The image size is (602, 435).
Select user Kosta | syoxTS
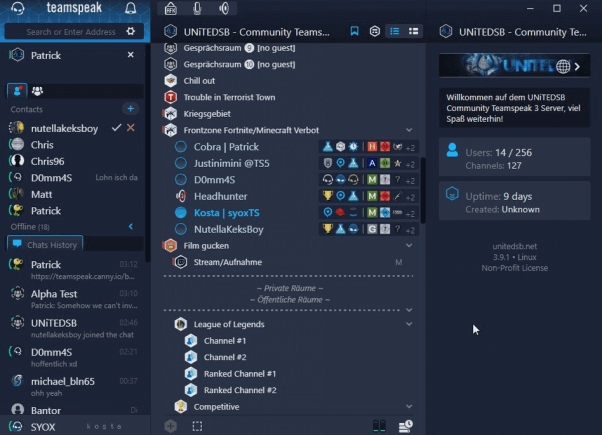click(x=227, y=213)
